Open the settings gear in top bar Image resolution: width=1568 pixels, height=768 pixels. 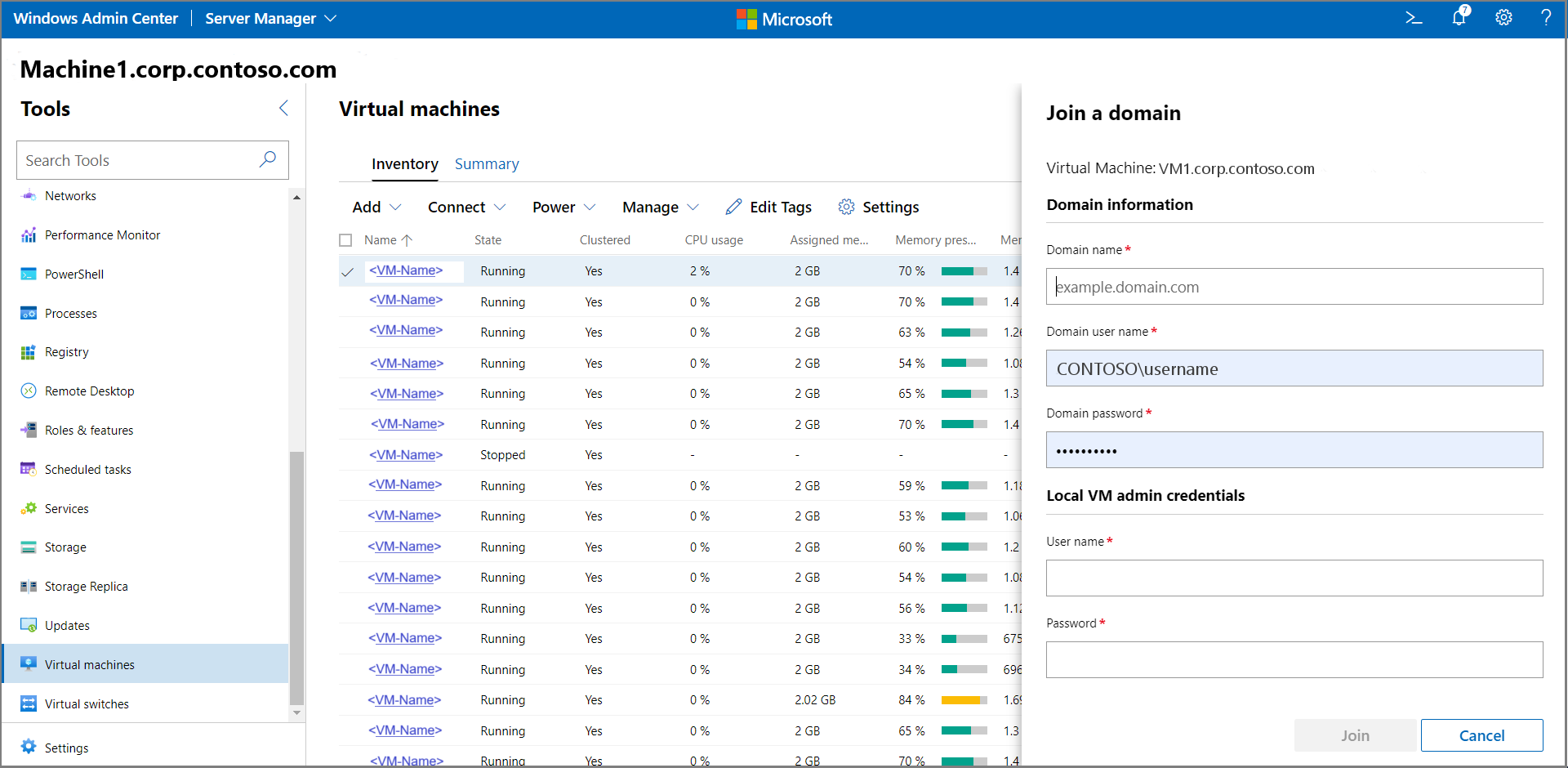1503,18
